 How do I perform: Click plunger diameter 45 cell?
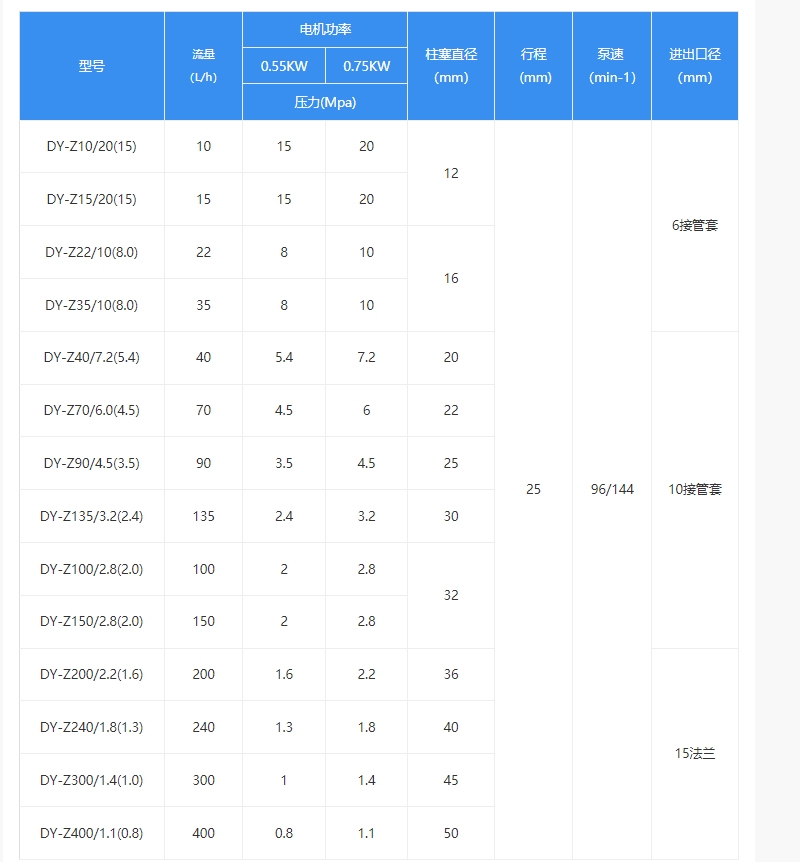tap(451, 780)
